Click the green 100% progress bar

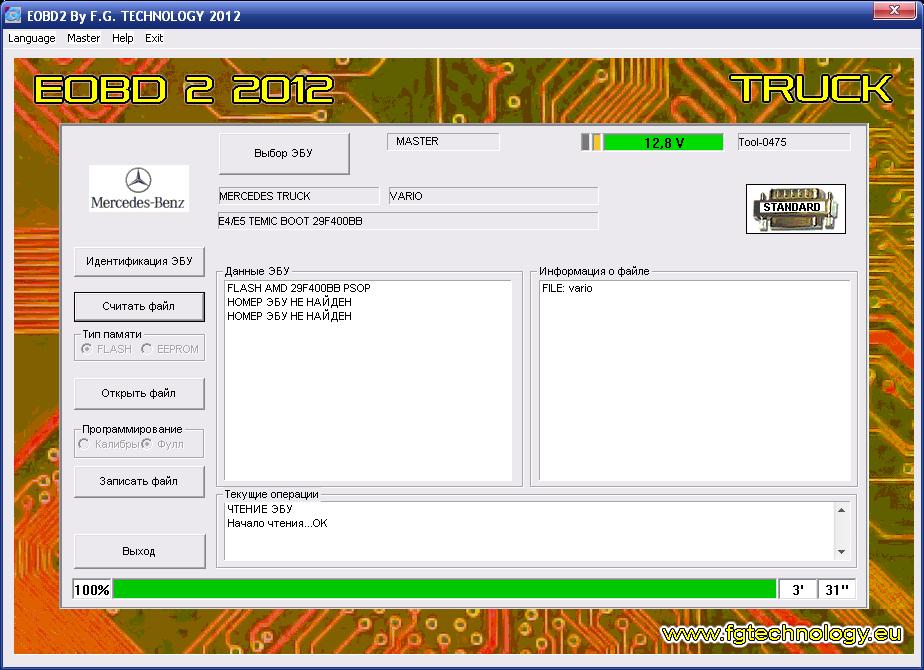click(444, 590)
